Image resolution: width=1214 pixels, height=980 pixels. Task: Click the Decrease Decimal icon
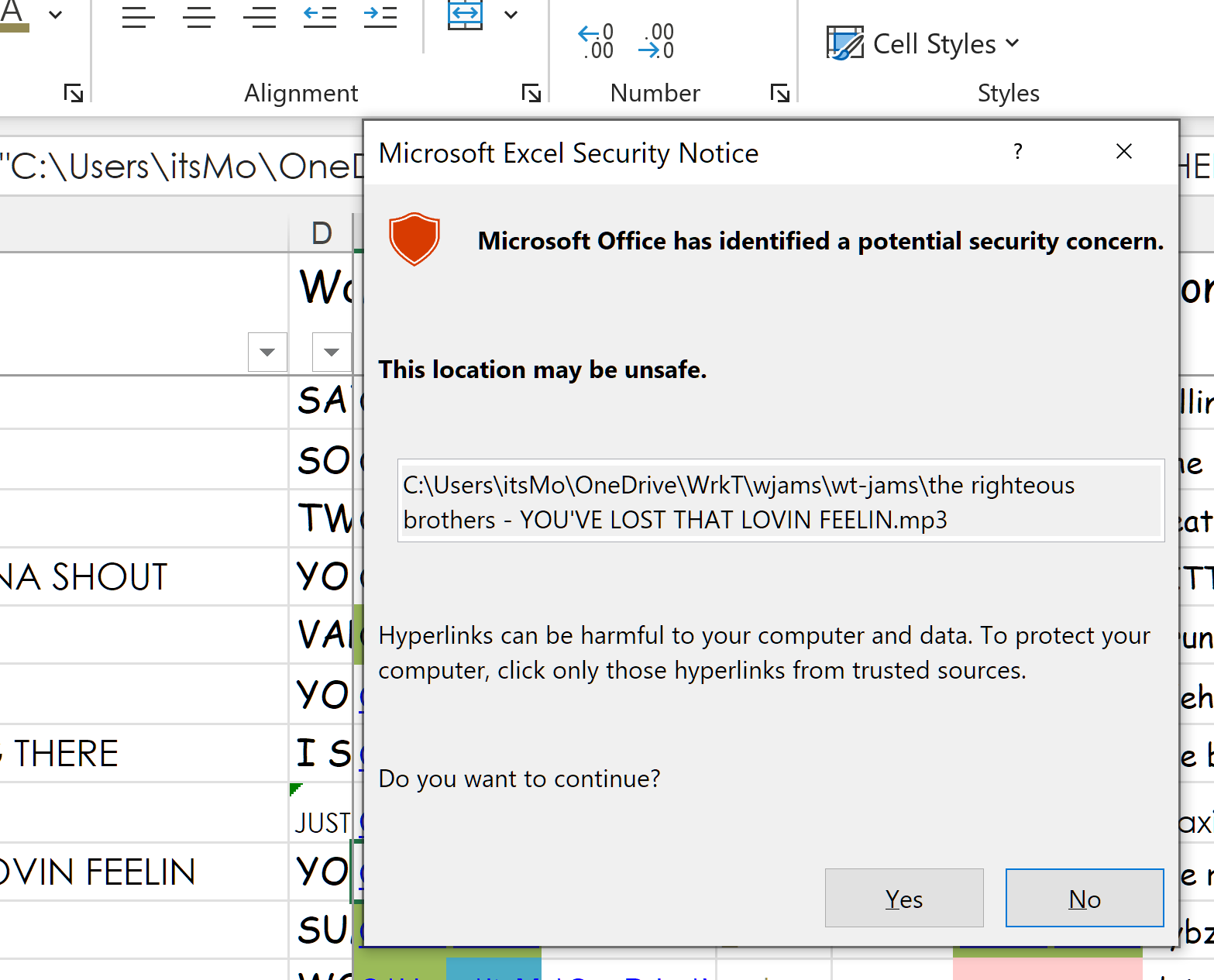[655, 43]
